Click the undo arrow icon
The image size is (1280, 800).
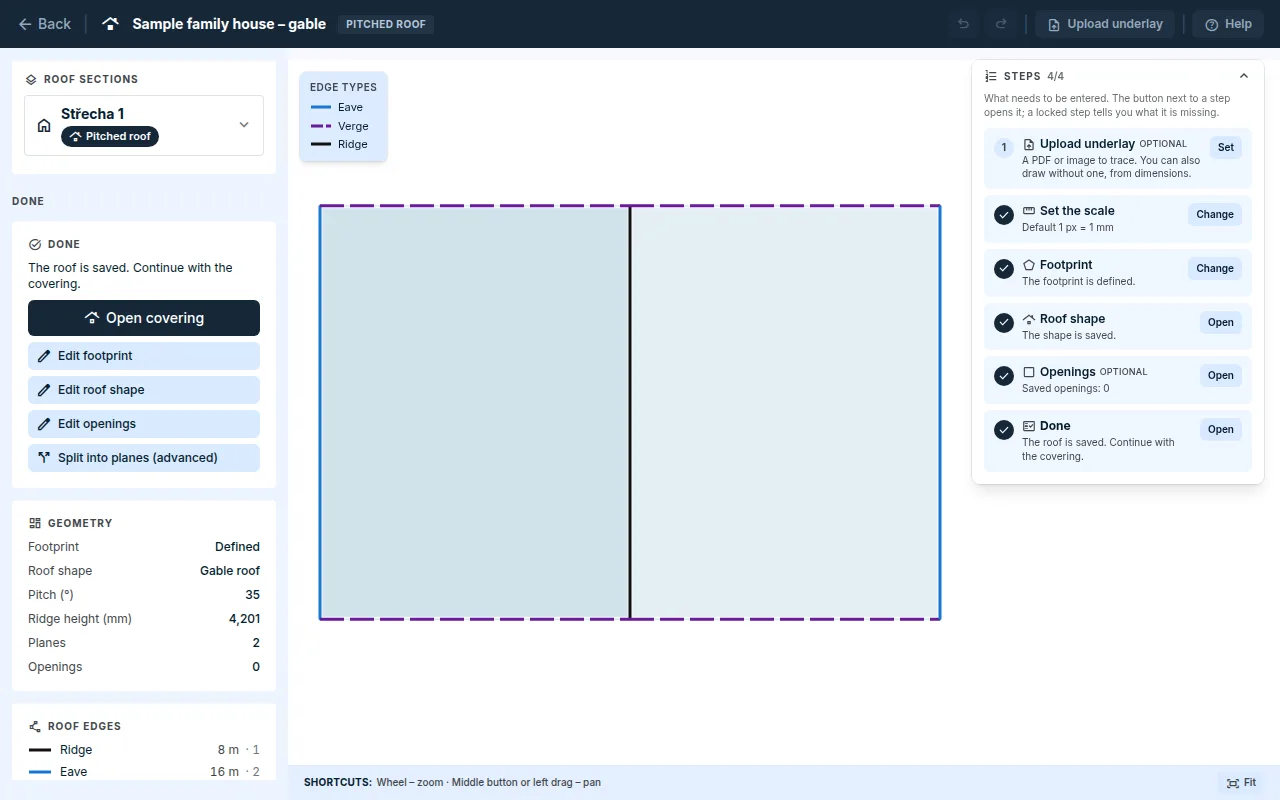pos(964,24)
